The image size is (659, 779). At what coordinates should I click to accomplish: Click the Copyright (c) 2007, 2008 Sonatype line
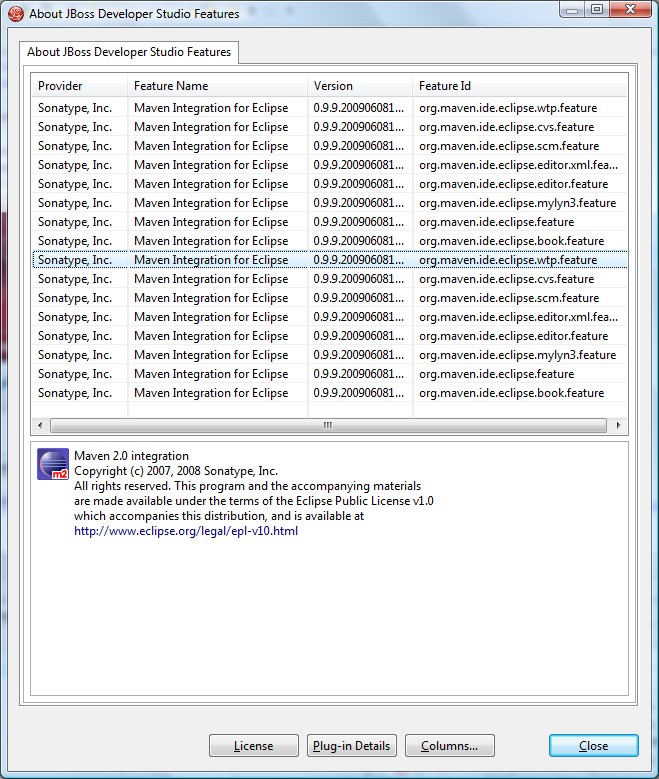pyautogui.click(x=176, y=470)
